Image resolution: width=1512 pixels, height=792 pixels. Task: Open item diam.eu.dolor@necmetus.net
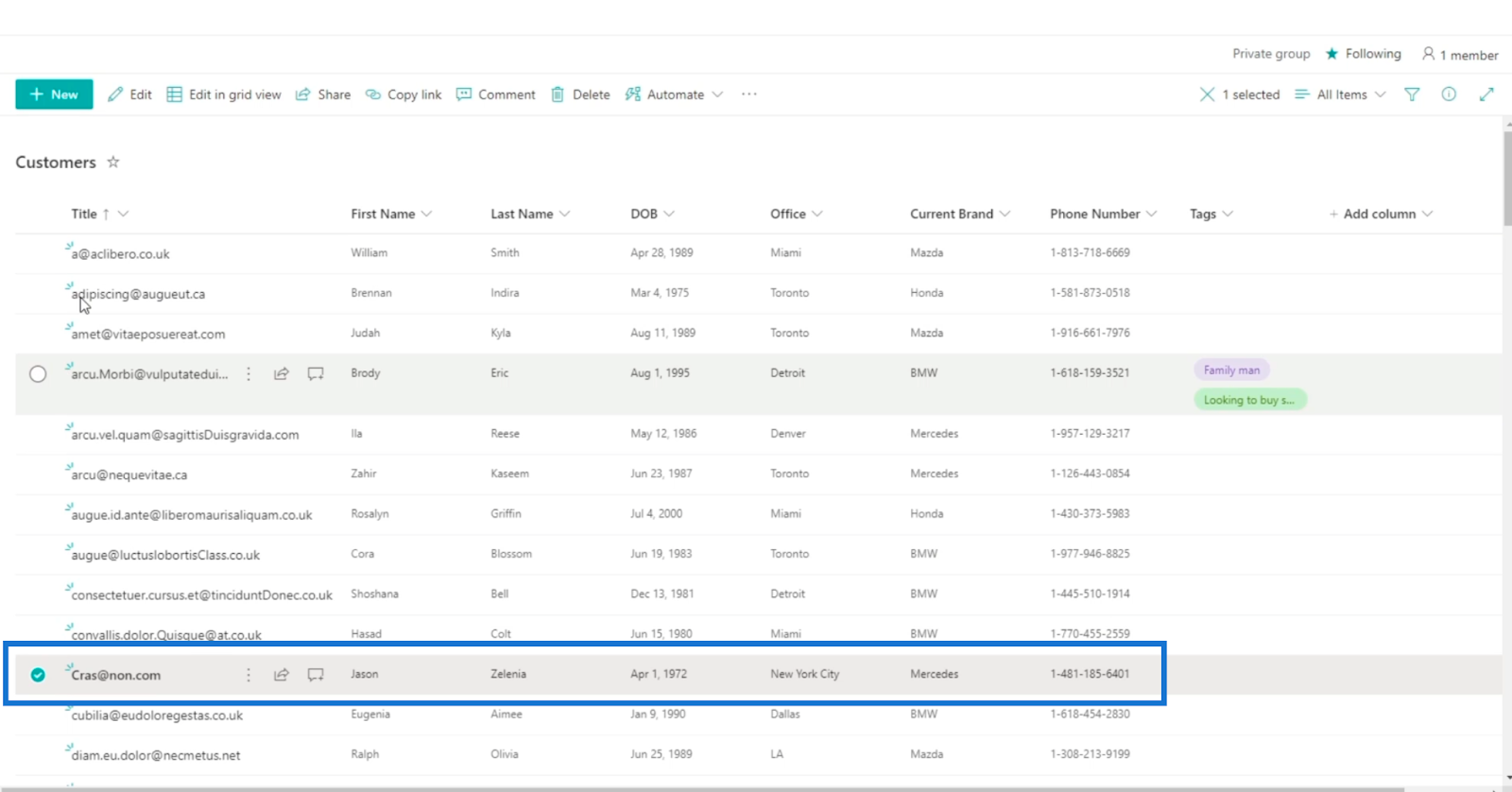click(156, 756)
